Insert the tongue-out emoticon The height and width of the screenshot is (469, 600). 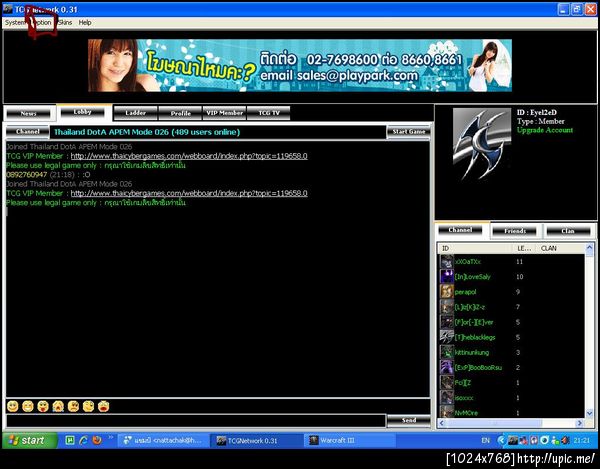coord(43,406)
